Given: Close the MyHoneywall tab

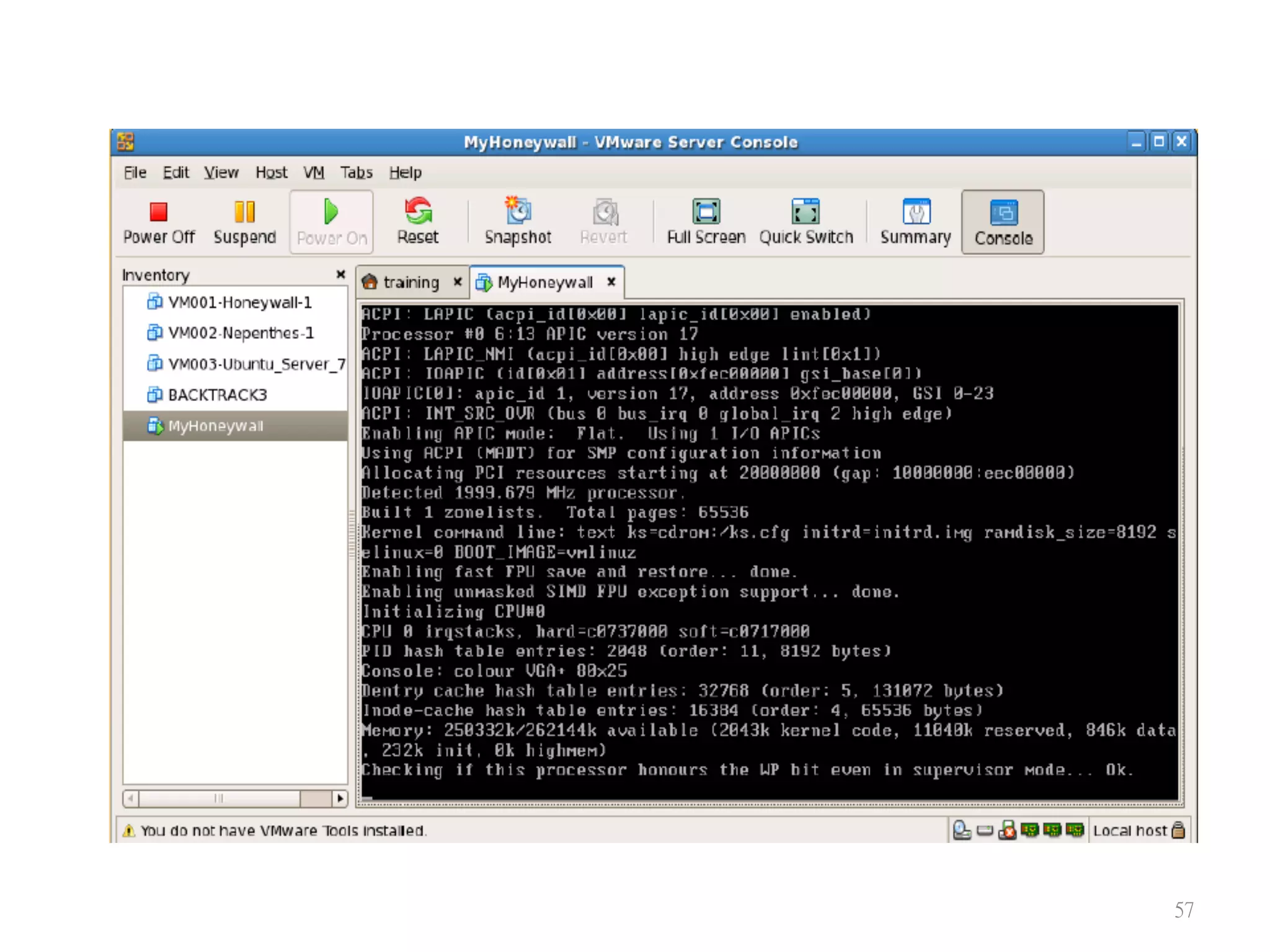Looking at the screenshot, I should (x=611, y=282).
